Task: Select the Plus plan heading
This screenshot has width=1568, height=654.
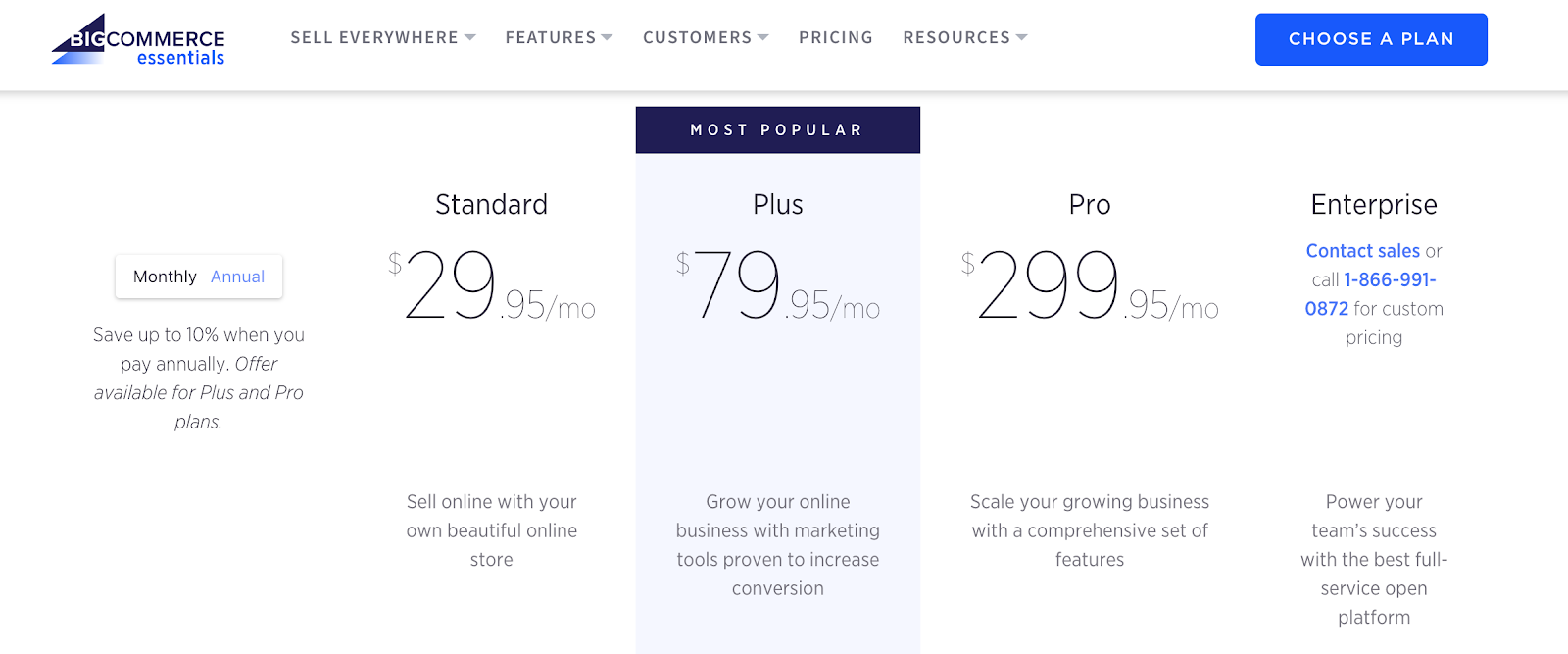Action: [x=777, y=205]
